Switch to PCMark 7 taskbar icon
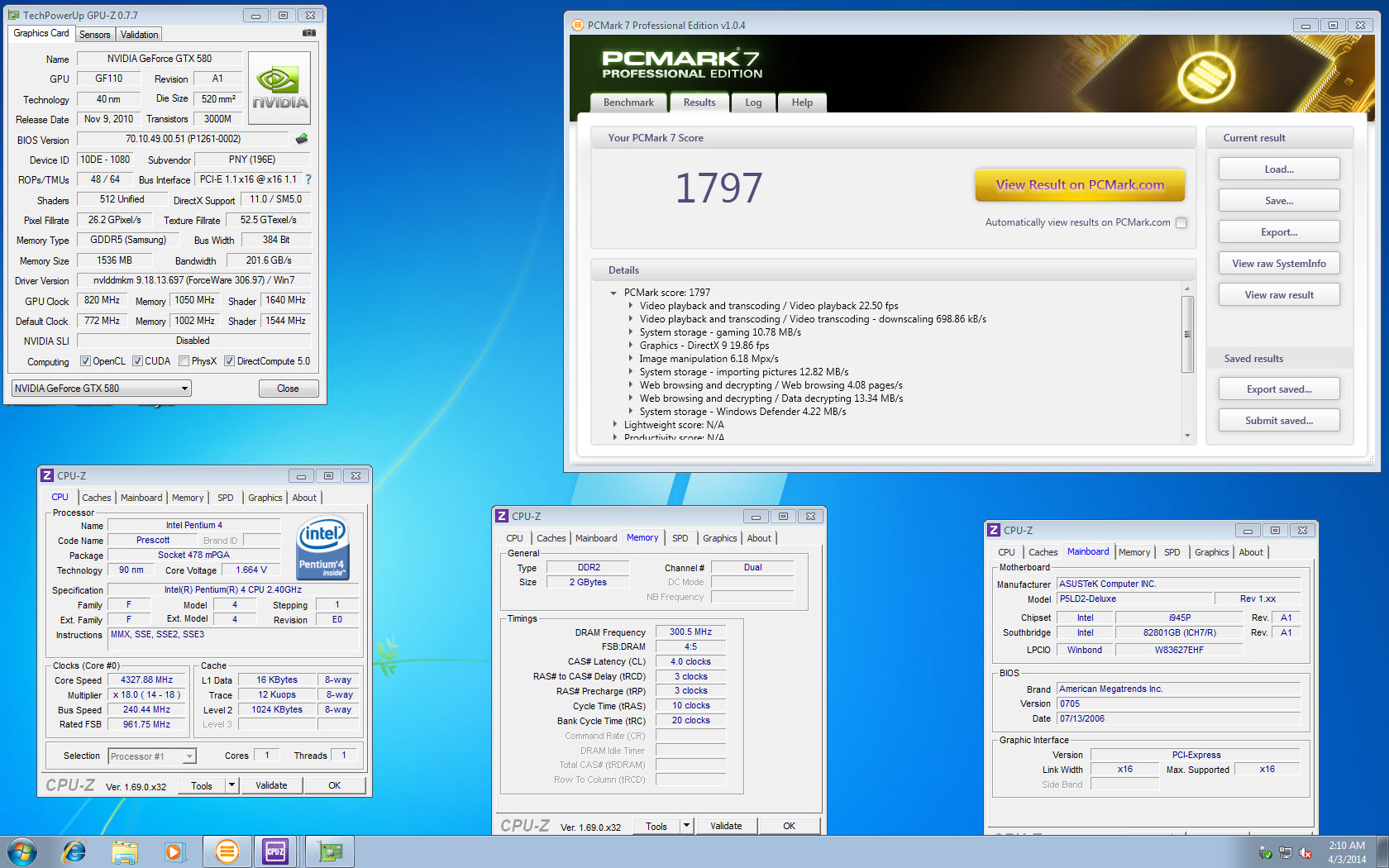This screenshot has height=868, width=1389. coord(227,851)
